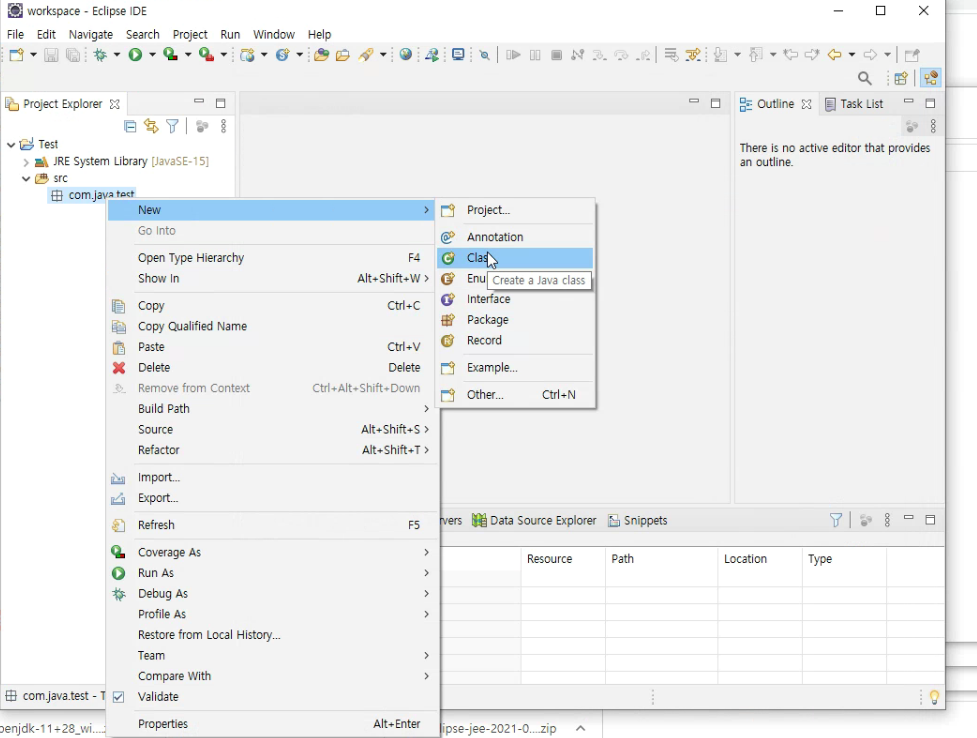Click the Search magnifier icon in toolbar
977x738 pixels.
pos(864,78)
